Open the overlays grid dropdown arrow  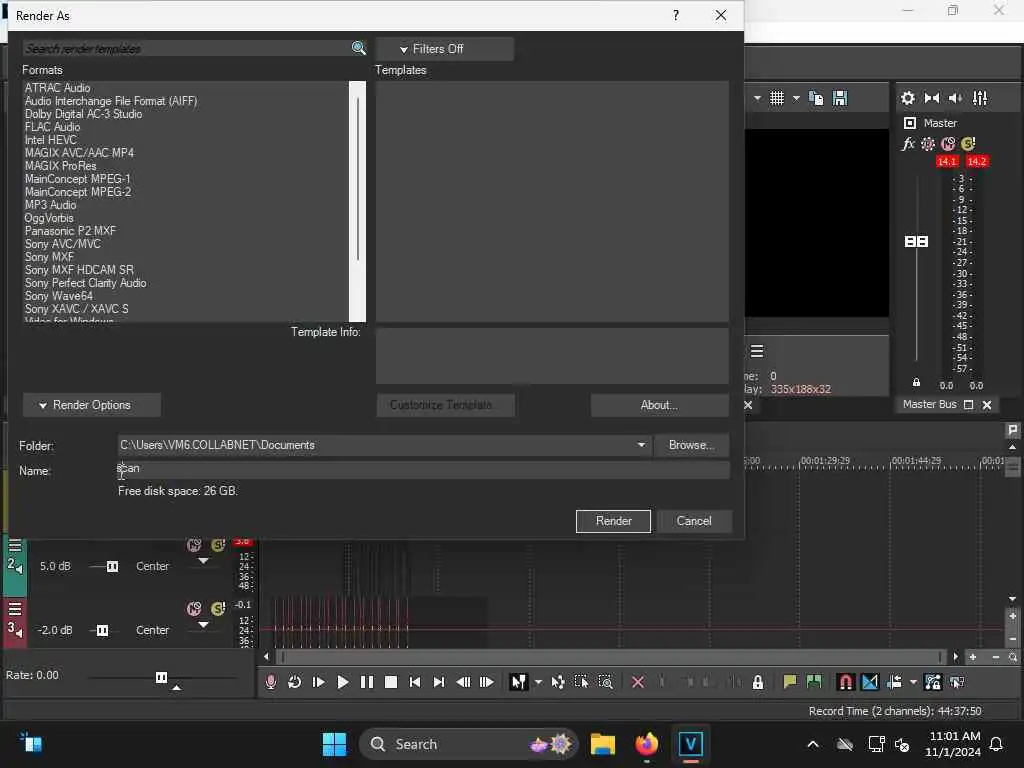(x=796, y=98)
